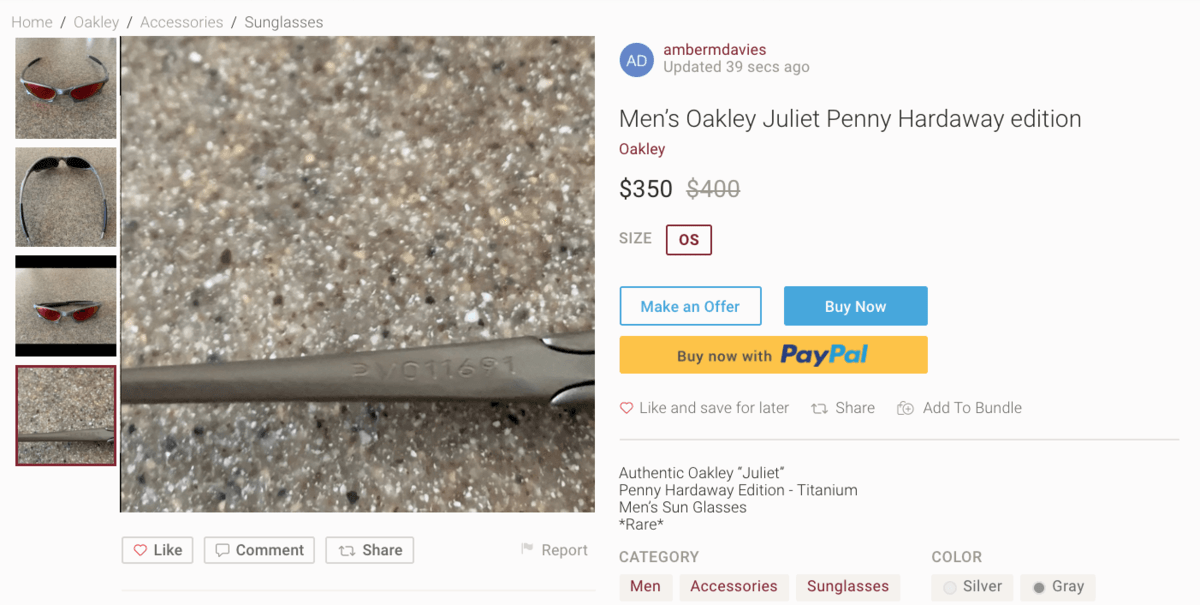Click the flag Report icon
This screenshot has width=1200, height=605.
[x=527, y=550]
